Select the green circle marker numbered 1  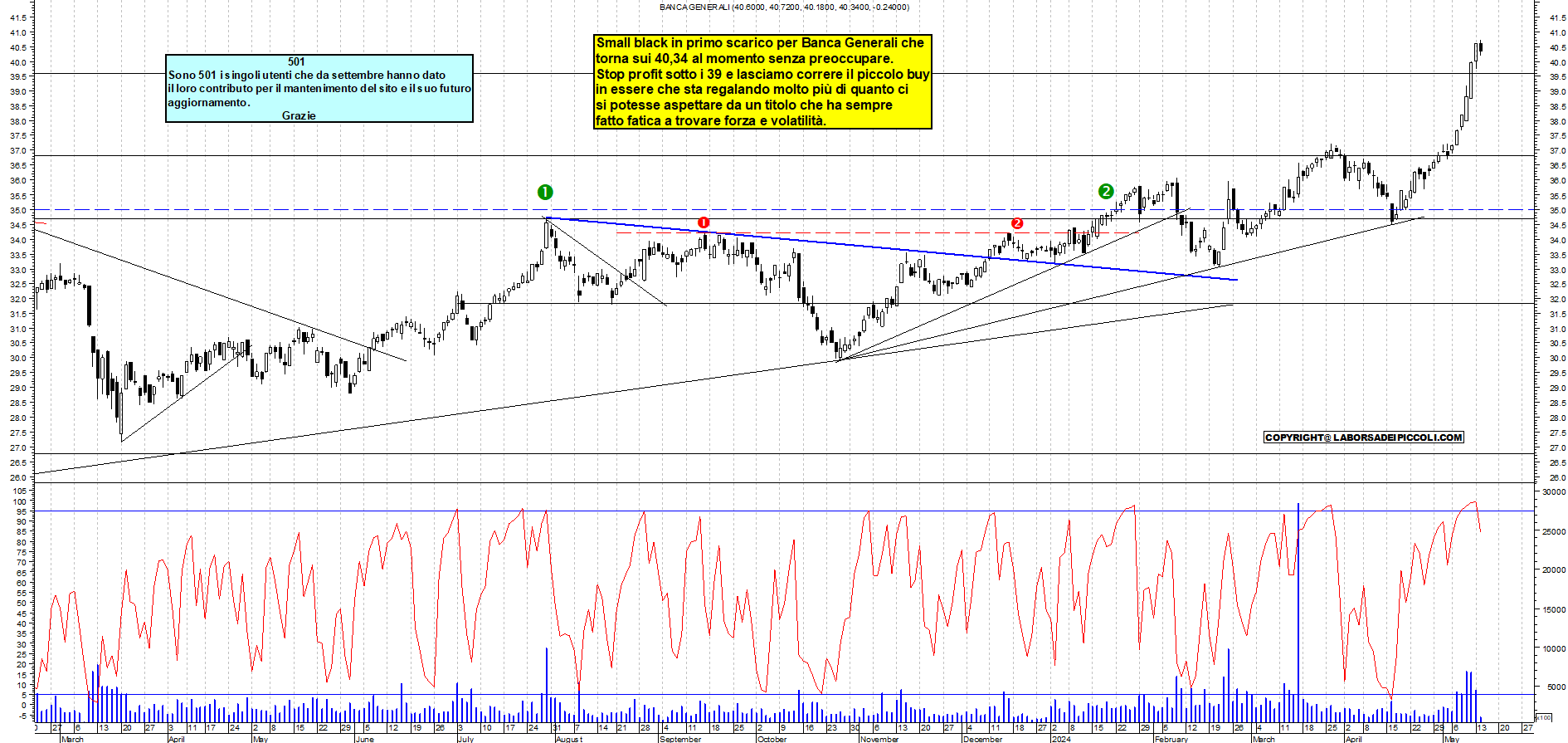click(x=545, y=193)
